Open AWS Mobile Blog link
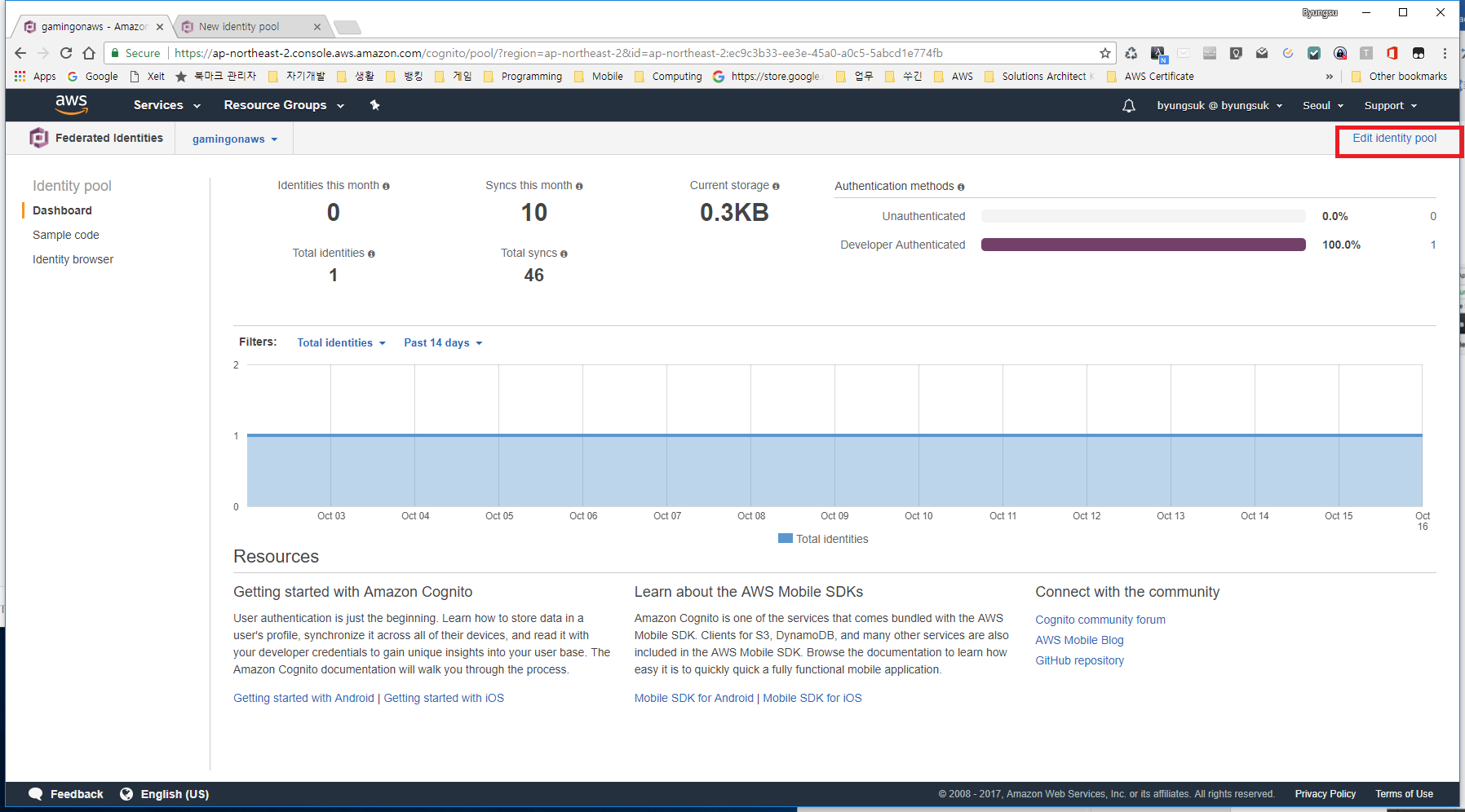The height and width of the screenshot is (812, 1465). pyautogui.click(x=1079, y=640)
